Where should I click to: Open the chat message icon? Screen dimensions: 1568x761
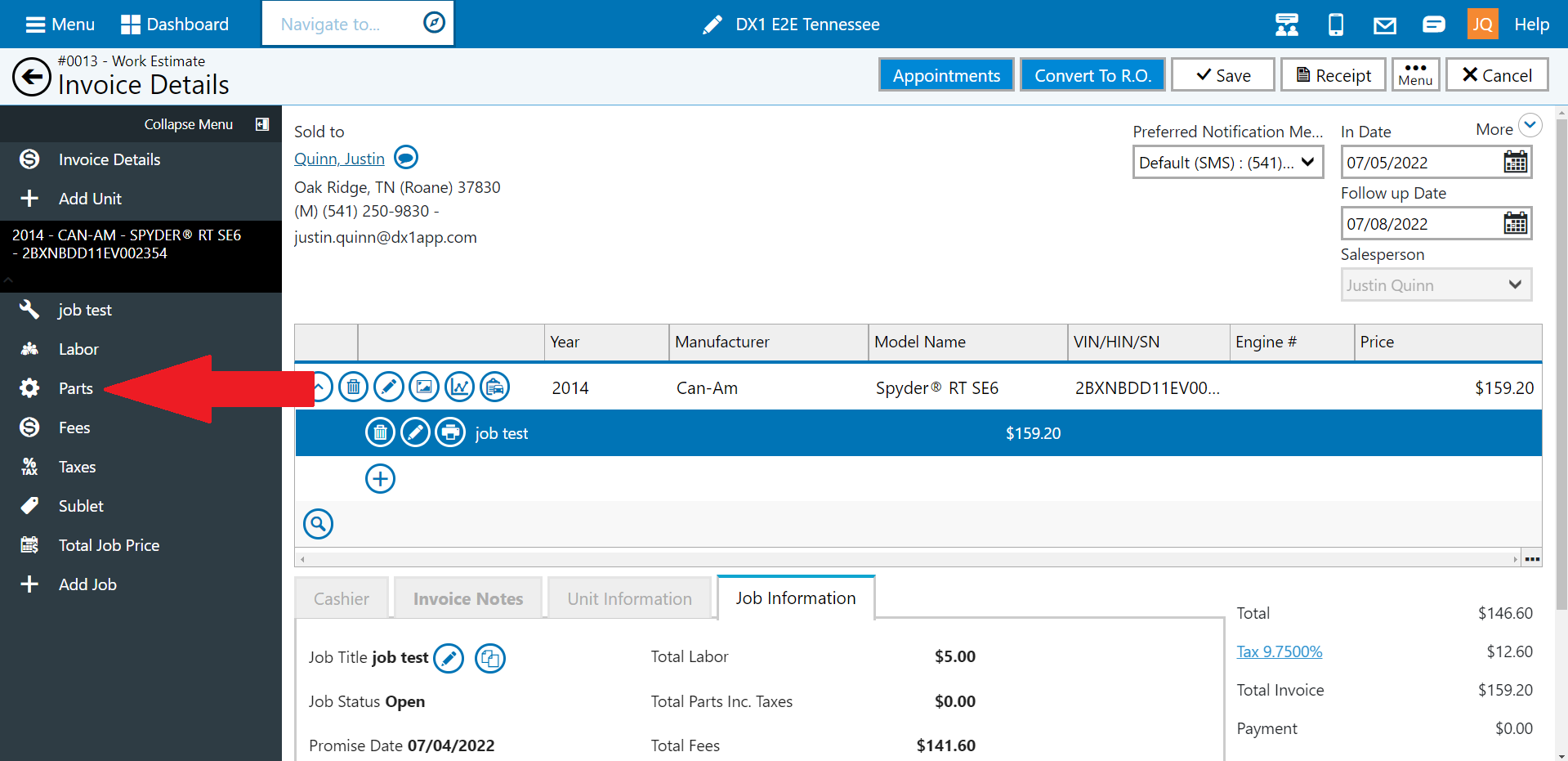click(x=1434, y=25)
